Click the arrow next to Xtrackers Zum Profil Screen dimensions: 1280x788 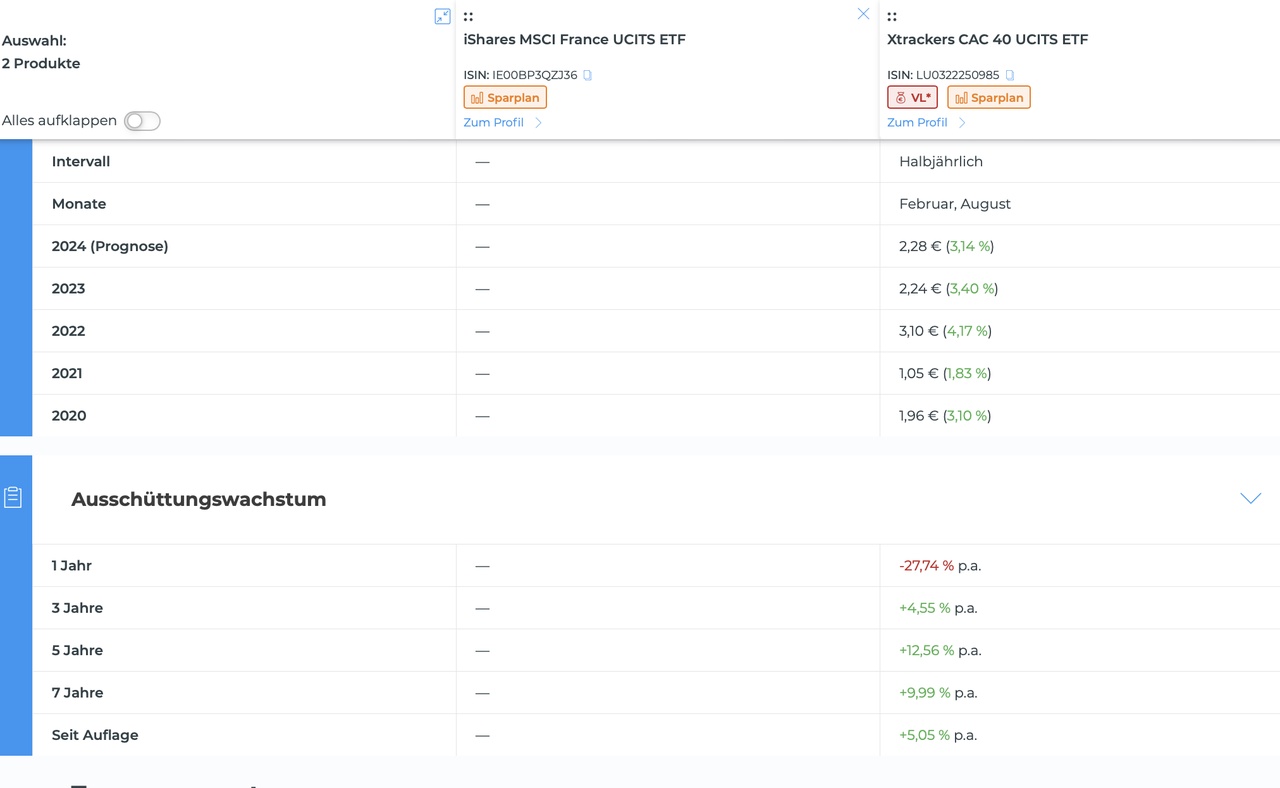click(x=962, y=122)
